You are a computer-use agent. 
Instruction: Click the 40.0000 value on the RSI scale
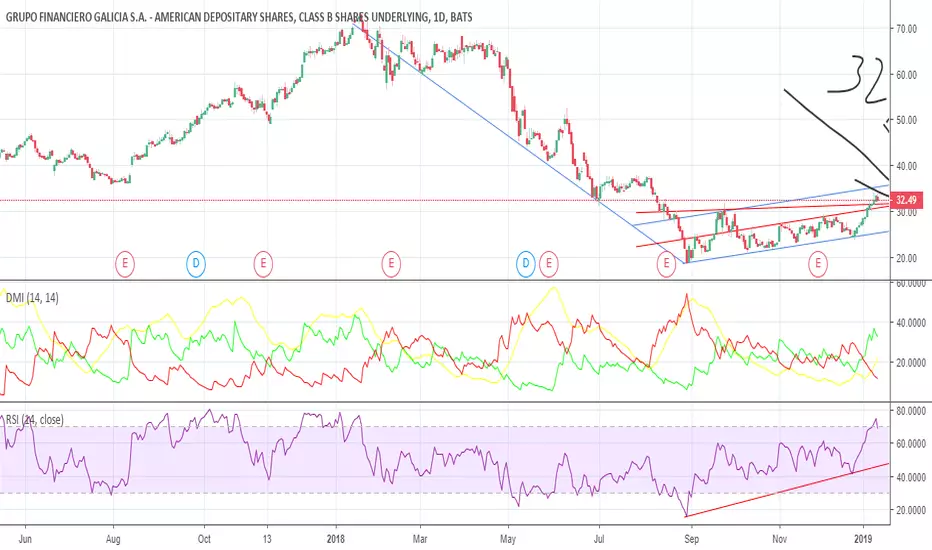911,477
